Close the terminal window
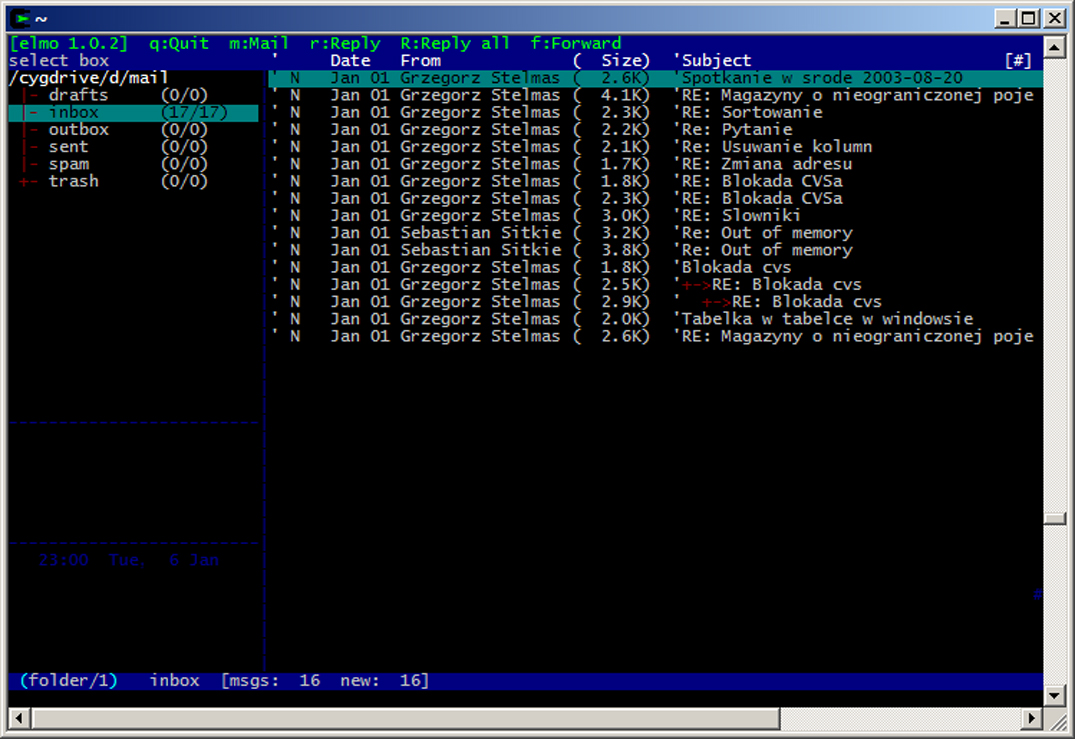Viewport: 1075px width, 739px height. click(1054, 19)
